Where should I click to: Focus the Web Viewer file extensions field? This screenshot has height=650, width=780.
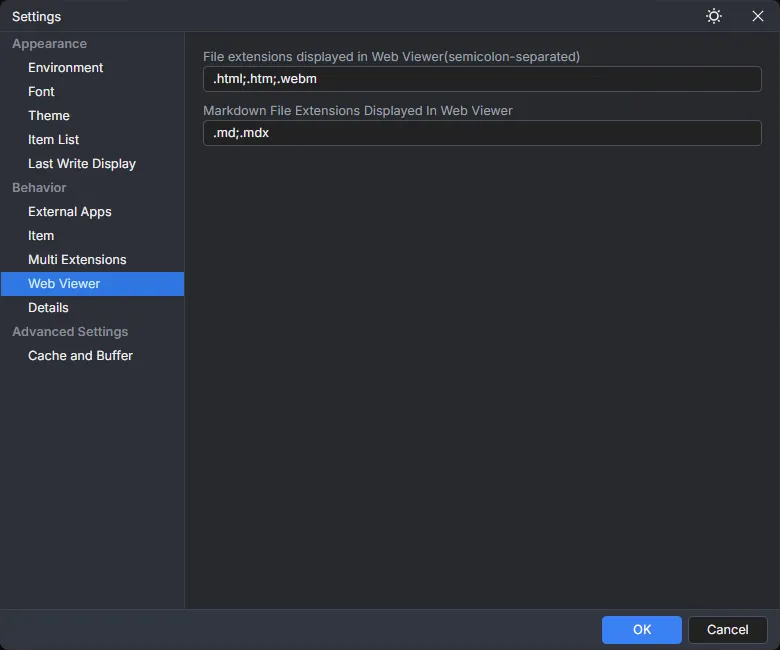click(482, 79)
